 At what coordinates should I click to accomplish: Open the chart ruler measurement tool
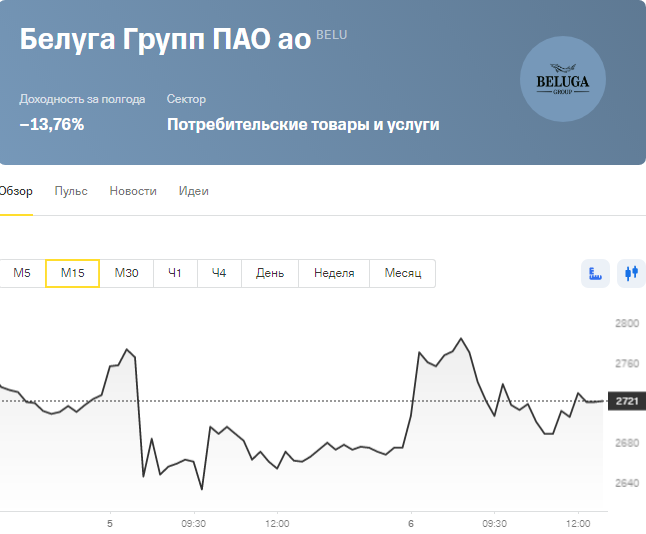[595, 273]
